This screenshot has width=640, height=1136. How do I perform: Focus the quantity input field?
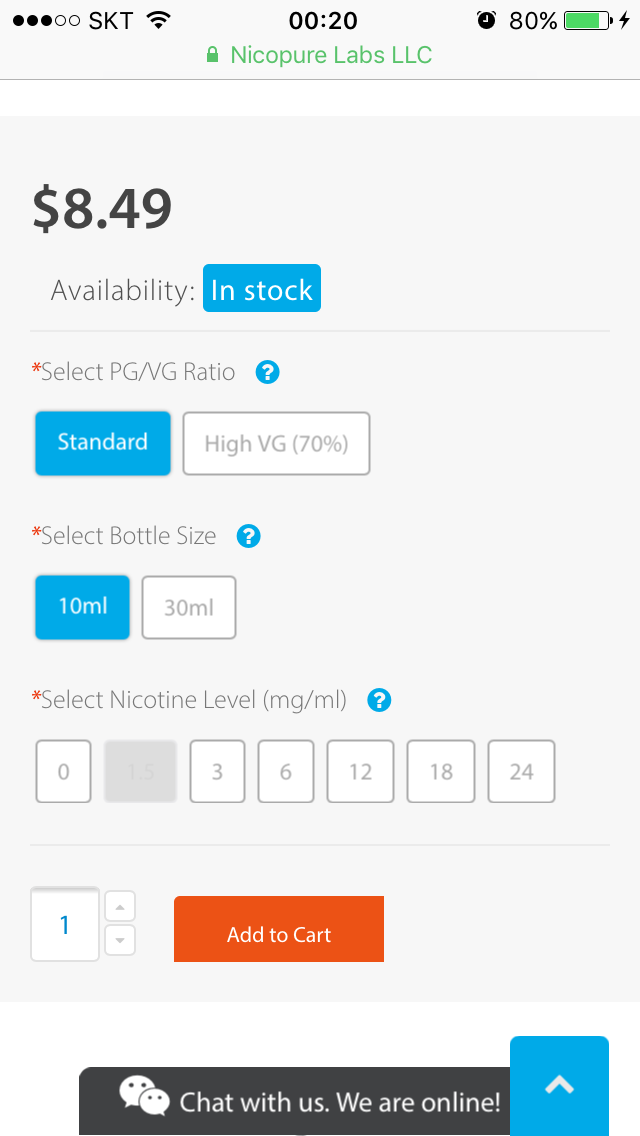[65, 925]
